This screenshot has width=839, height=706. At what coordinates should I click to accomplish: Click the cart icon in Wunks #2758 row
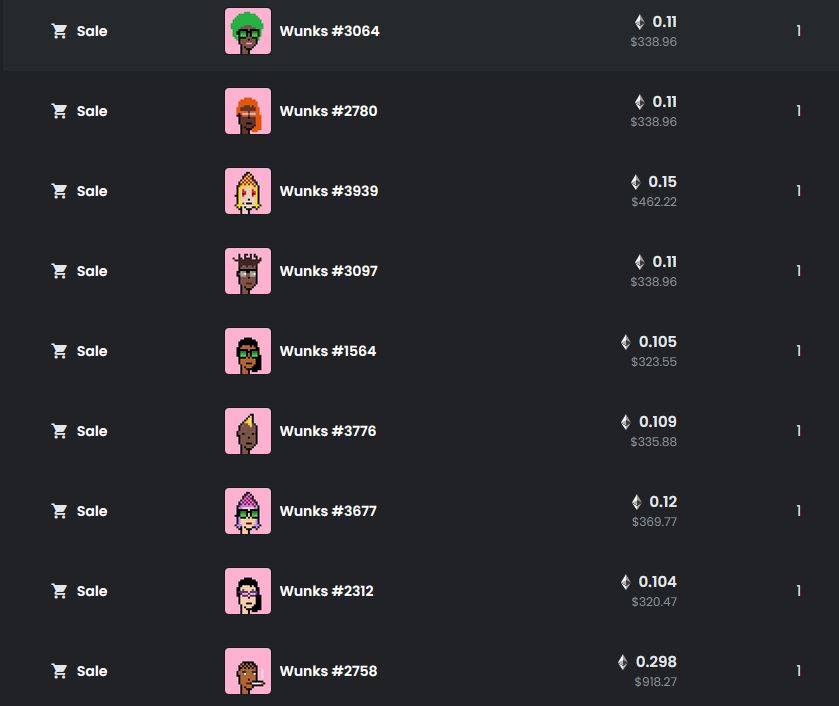click(59, 671)
